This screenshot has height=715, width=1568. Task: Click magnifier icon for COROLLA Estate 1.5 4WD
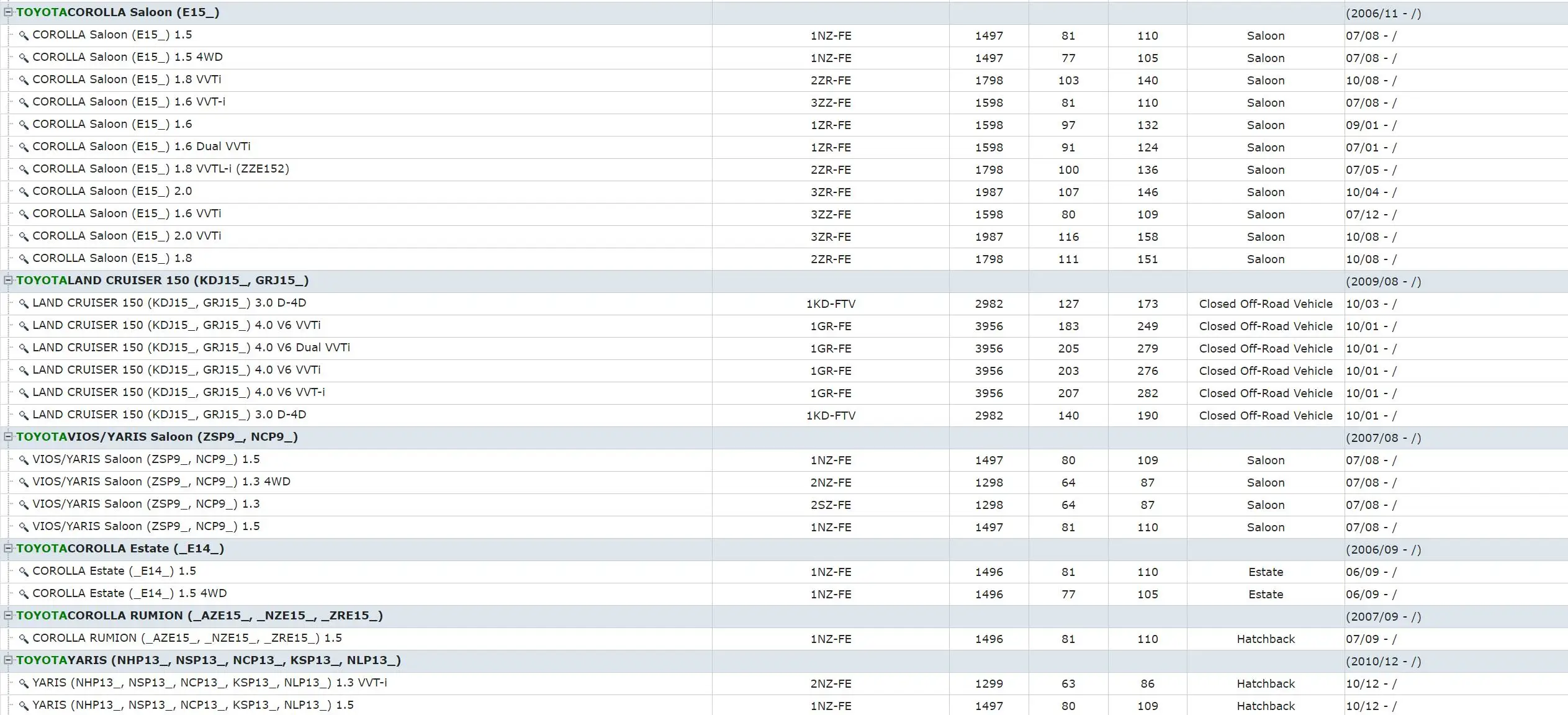tap(24, 594)
